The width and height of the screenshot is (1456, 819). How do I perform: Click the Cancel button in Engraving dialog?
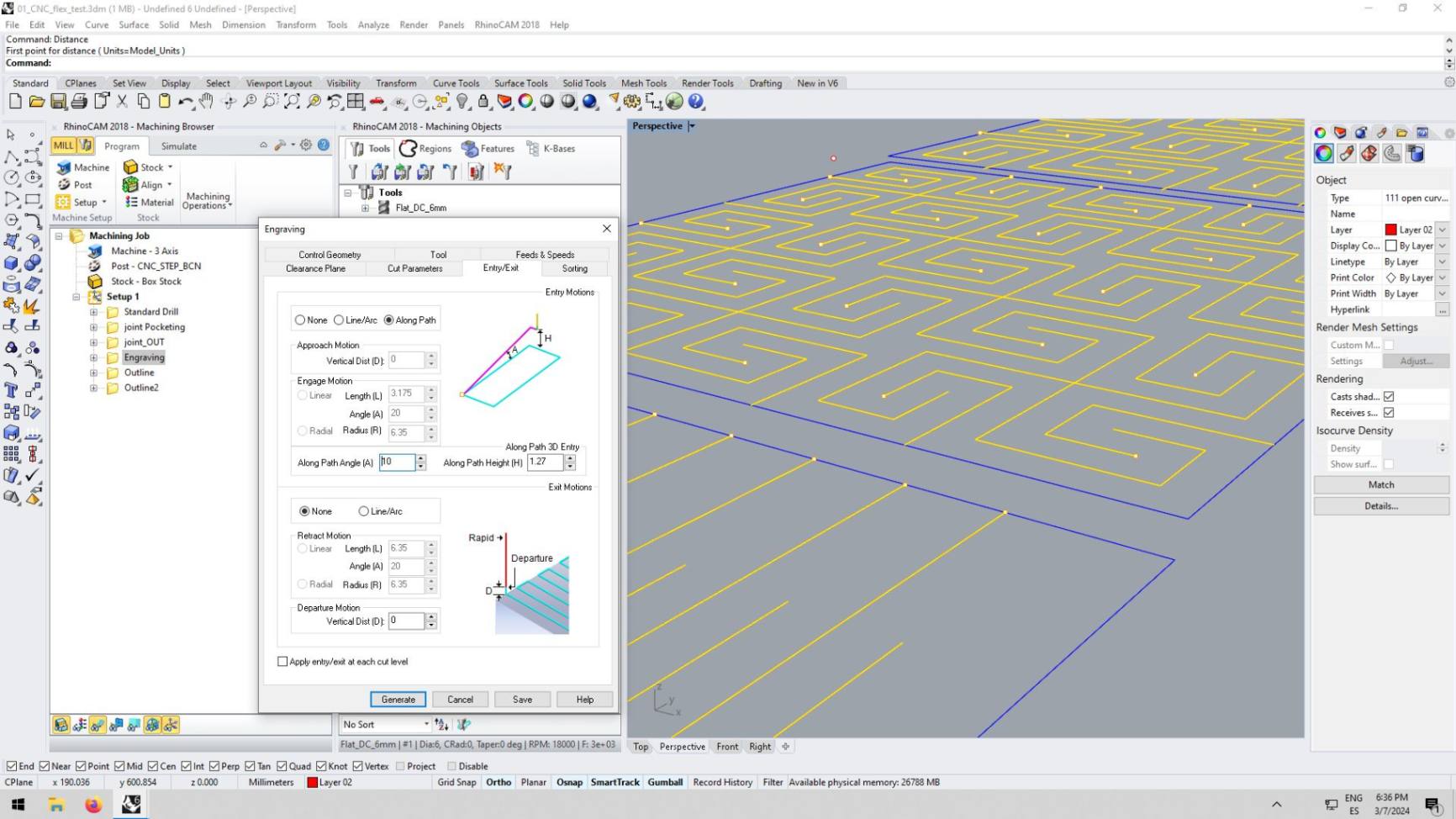(460, 700)
